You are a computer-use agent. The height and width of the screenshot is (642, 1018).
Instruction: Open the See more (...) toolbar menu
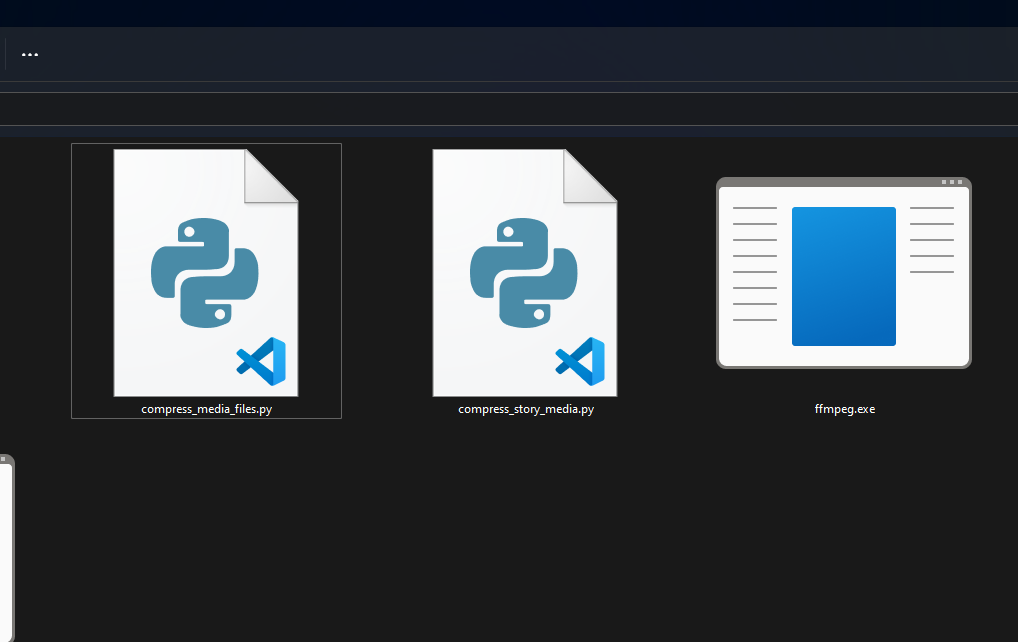click(x=30, y=55)
